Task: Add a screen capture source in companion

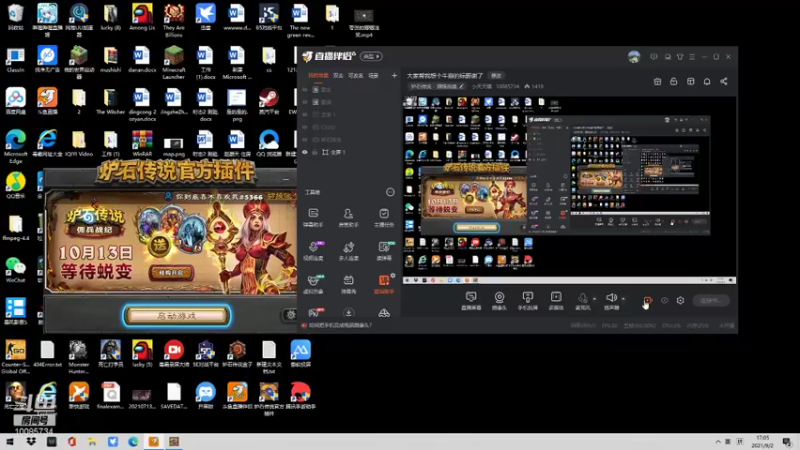Action: point(471,301)
